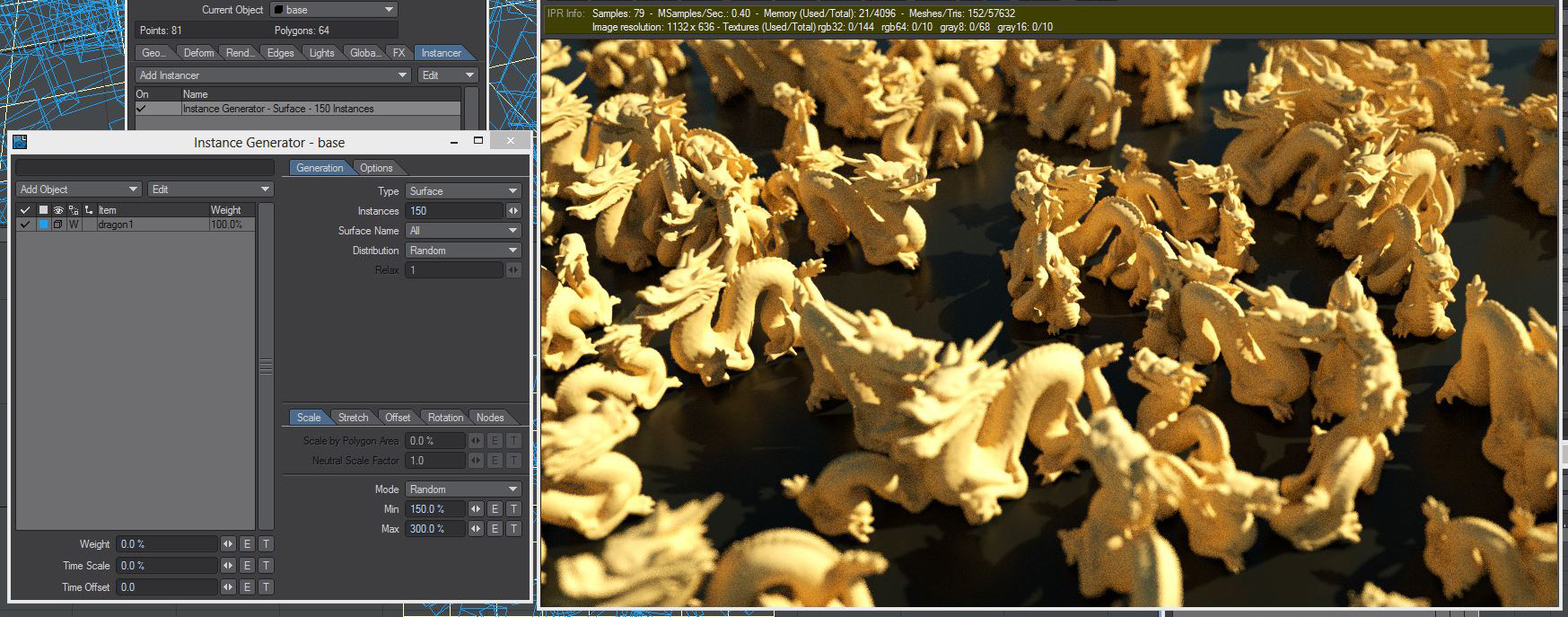This screenshot has width=1568, height=617.
Task: Expand the Add Instancer dropdown
Action: 273,75
